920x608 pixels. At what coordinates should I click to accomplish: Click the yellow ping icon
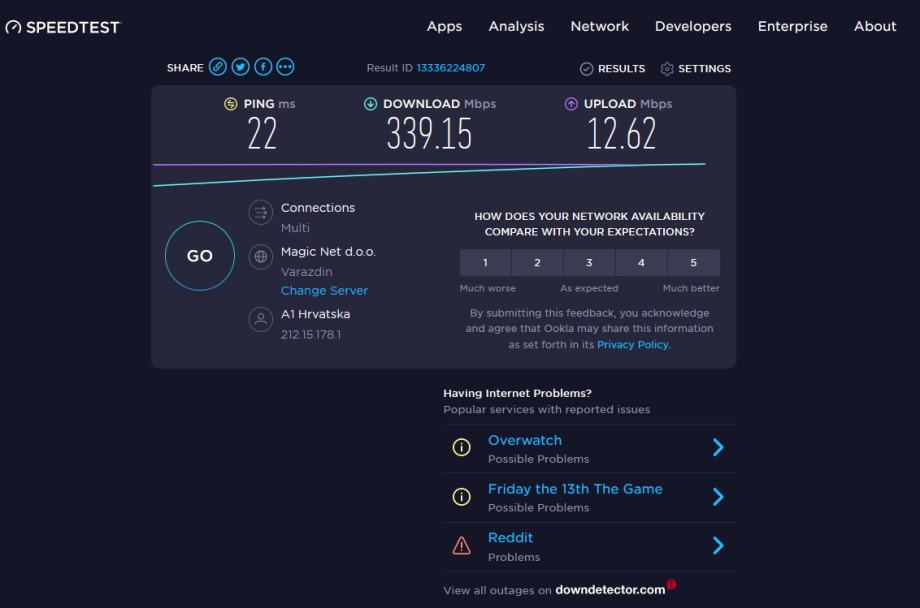pos(231,104)
